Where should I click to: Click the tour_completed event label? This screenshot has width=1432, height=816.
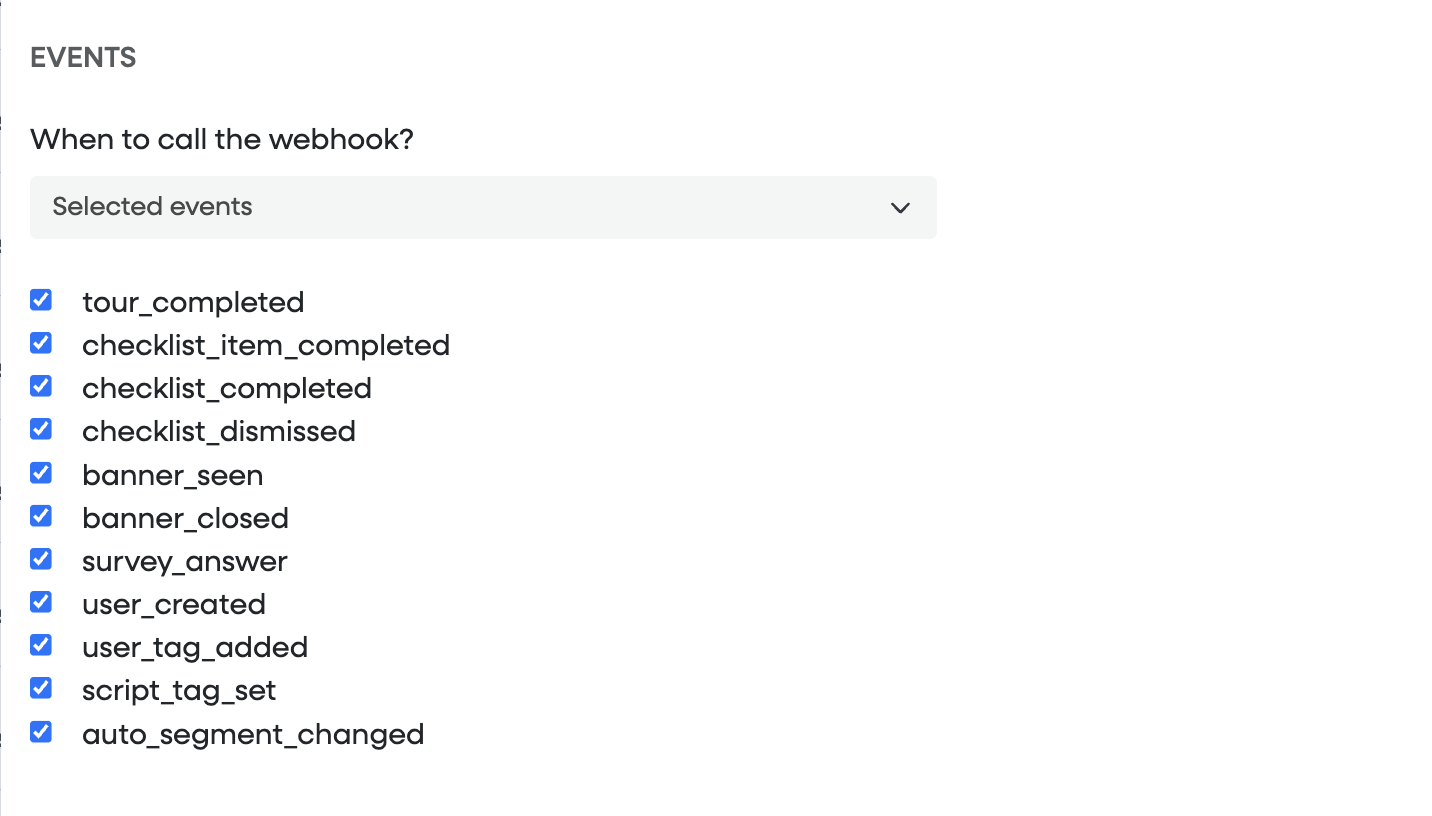coord(193,302)
